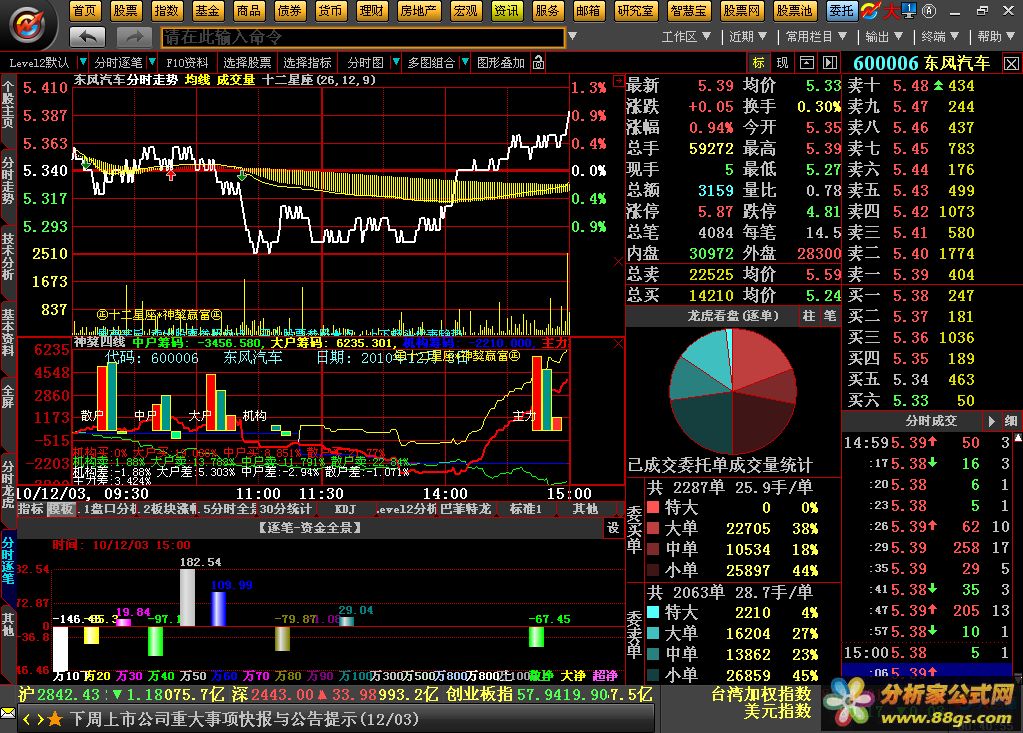Click the 选择股票 toolbar button
This screenshot has width=1023, height=733.
click(247, 63)
